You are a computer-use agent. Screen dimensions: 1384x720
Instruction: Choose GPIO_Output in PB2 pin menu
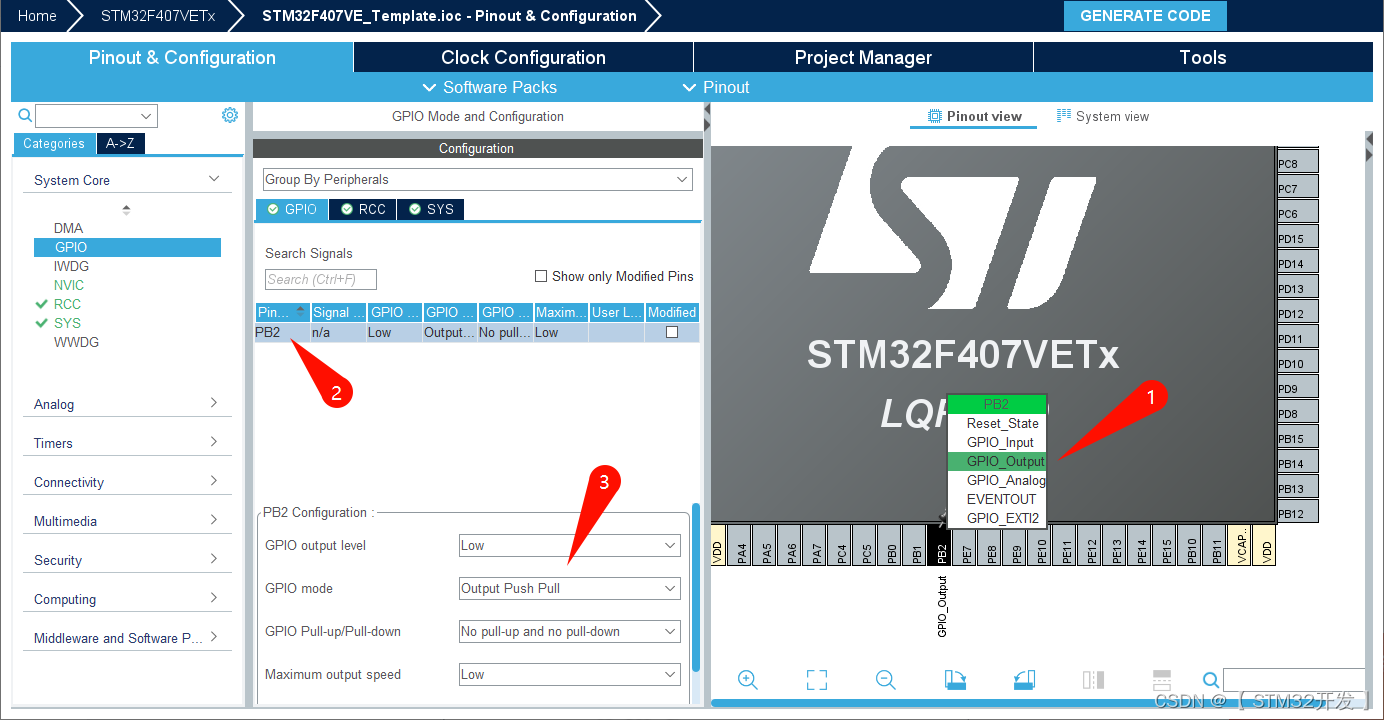pyautogui.click(x=997, y=462)
